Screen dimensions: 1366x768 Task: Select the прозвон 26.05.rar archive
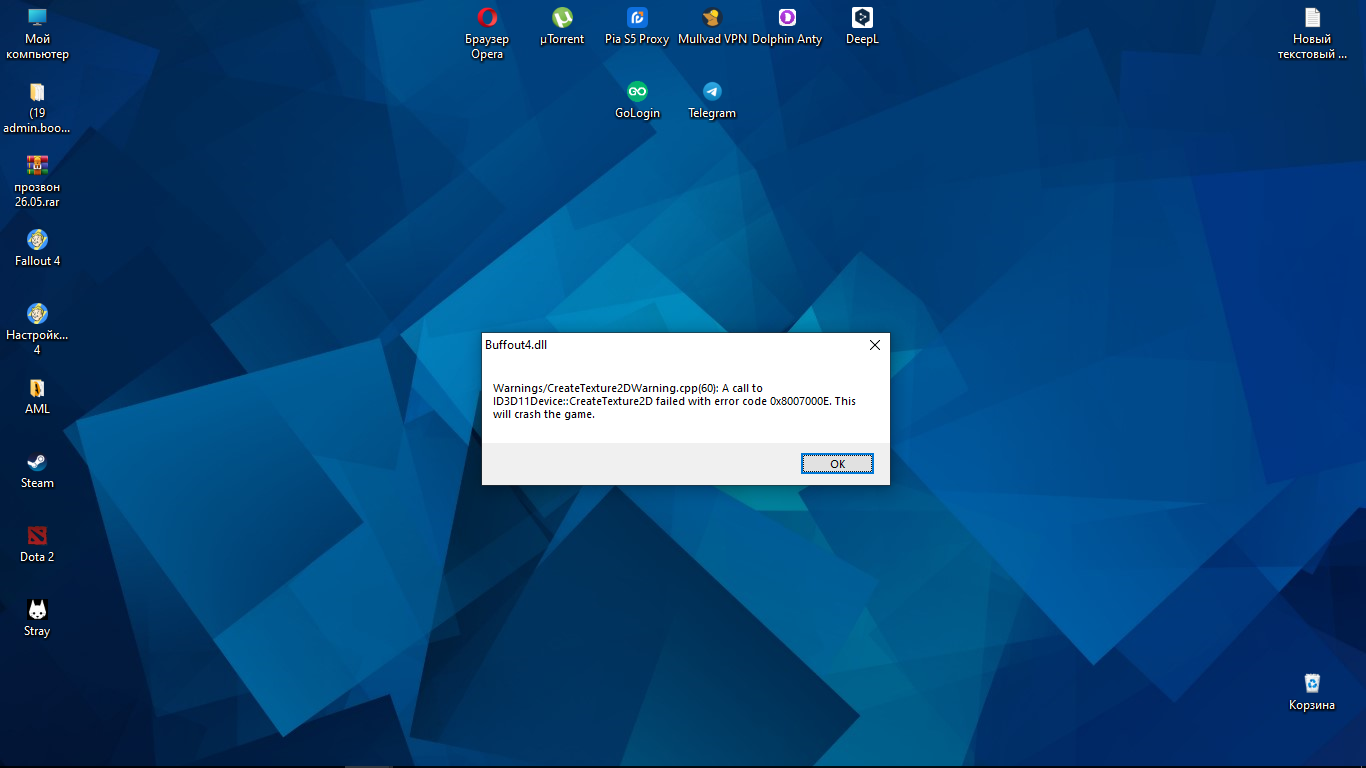click(x=37, y=166)
